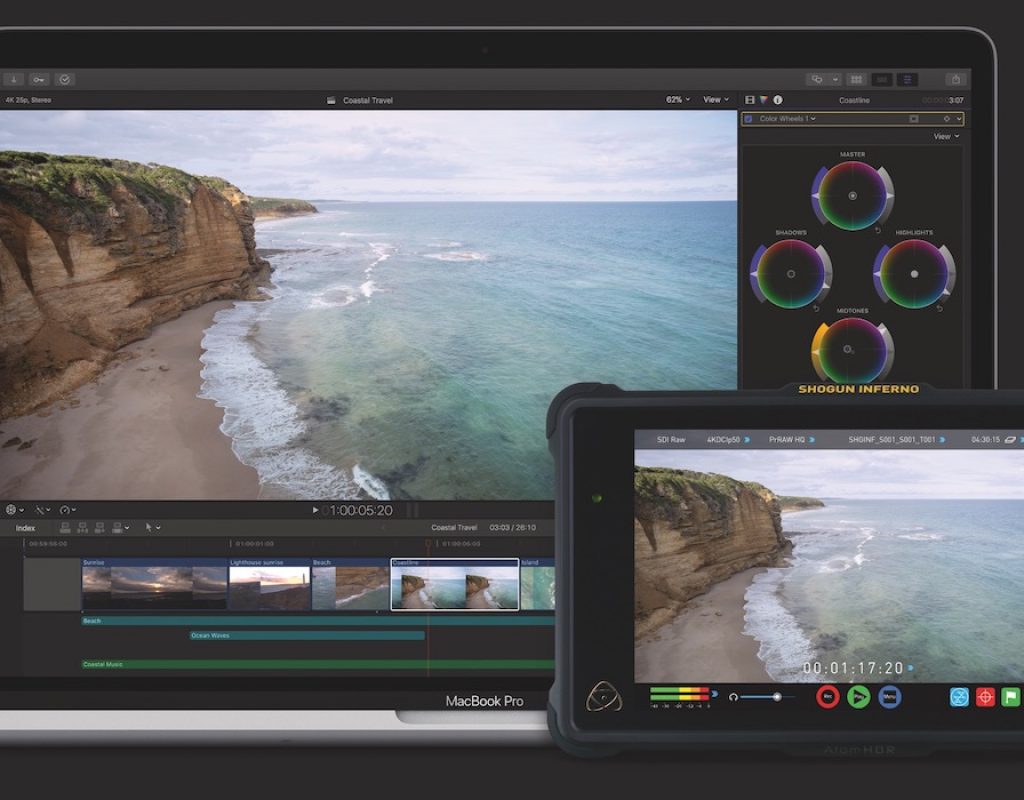Switch to the video inspector film icon

[x=750, y=100]
